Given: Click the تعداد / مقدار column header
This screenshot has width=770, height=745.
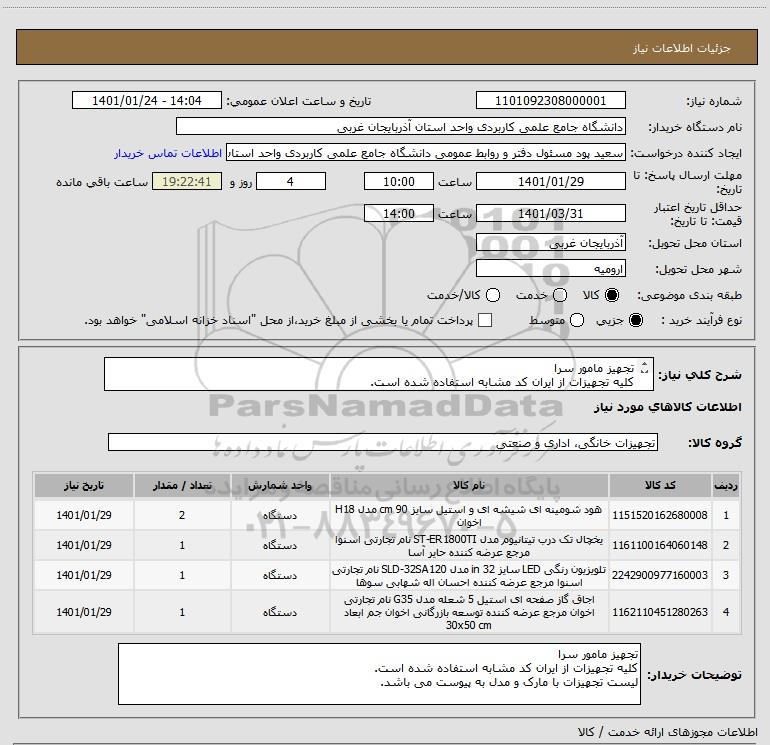Looking at the screenshot, I should (x=182, y=485).
